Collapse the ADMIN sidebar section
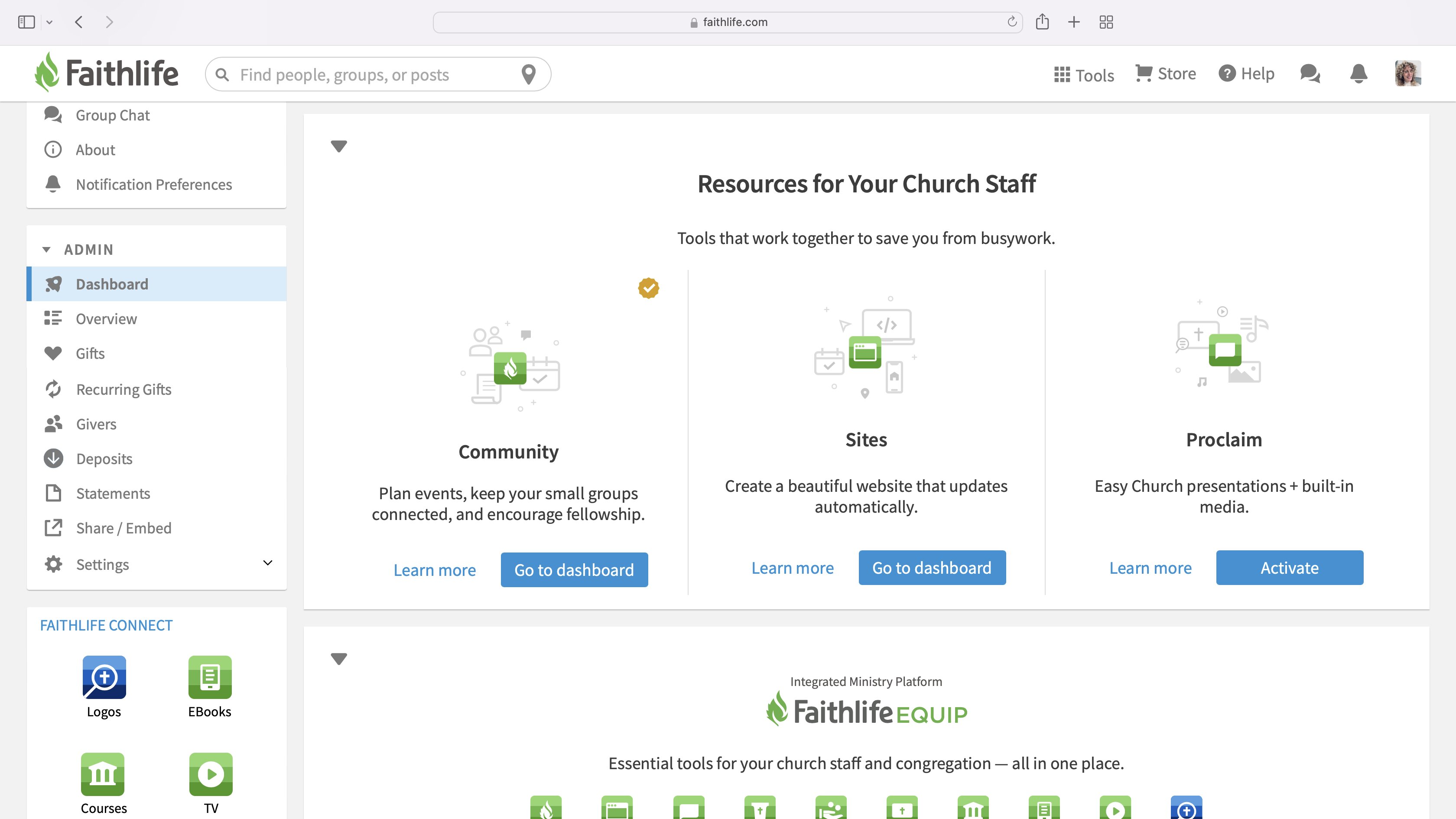Screen dimensions: 1456x819 point(46,249)
